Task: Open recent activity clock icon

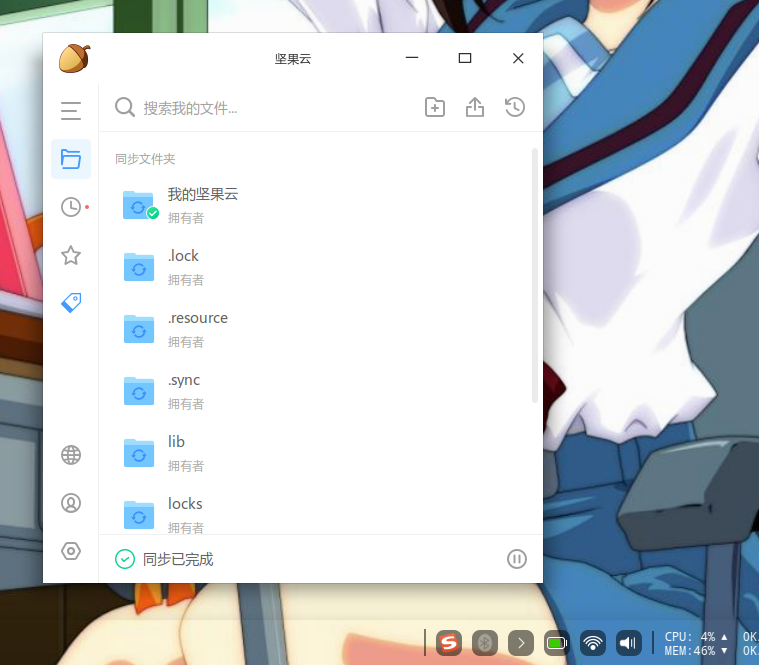Action: (x=71, y=207)
